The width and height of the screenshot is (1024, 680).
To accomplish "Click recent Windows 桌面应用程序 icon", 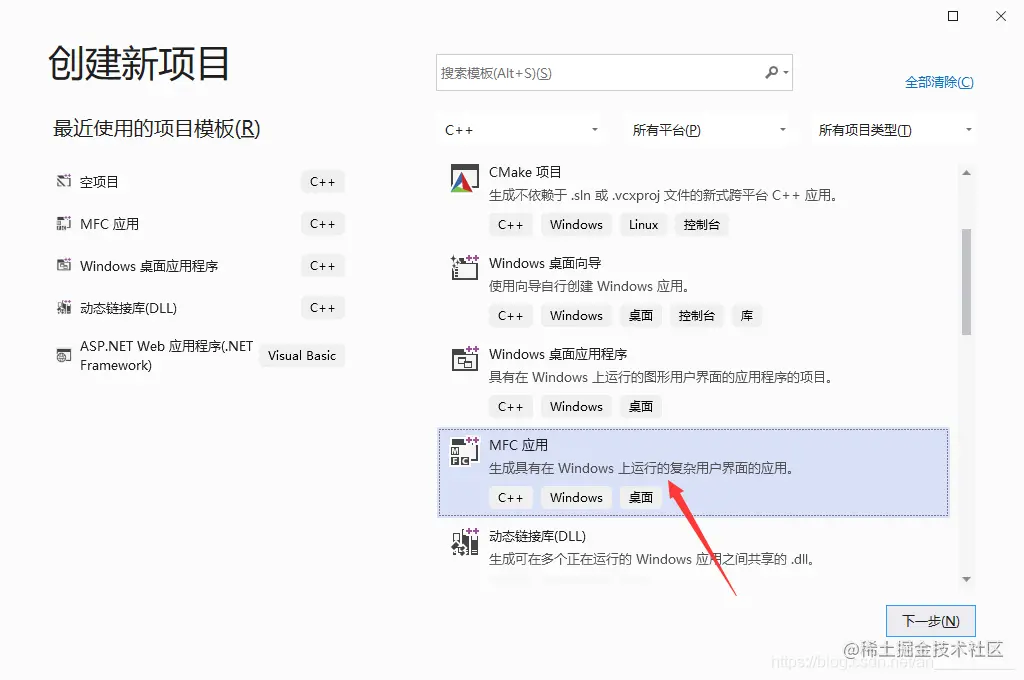I will [63, 265].
